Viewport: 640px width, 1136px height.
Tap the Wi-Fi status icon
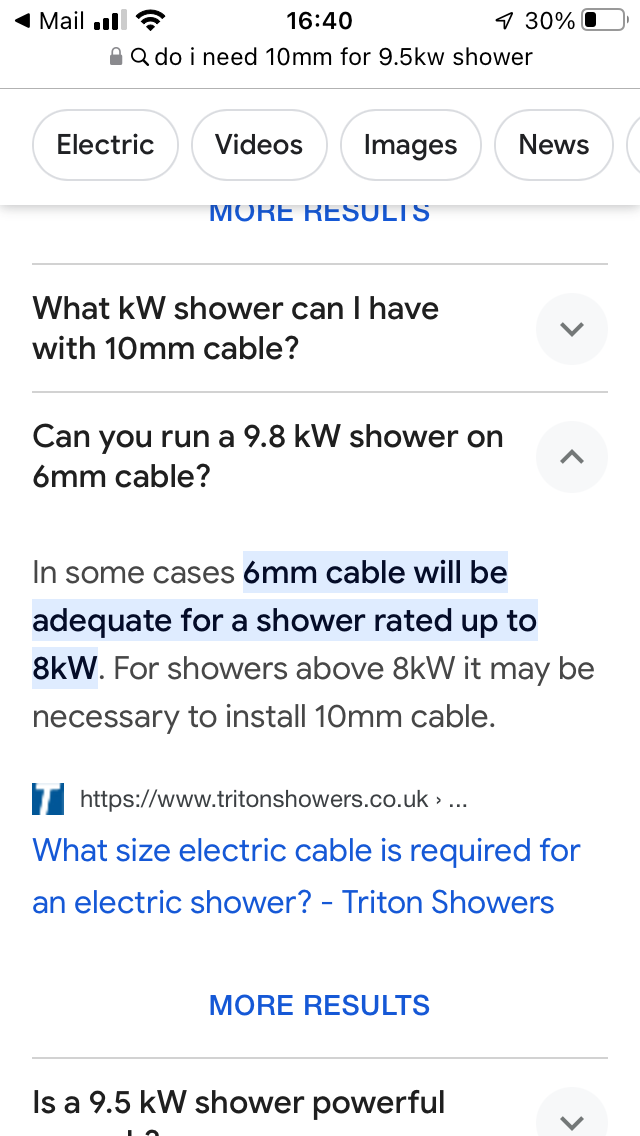point(150,21)
